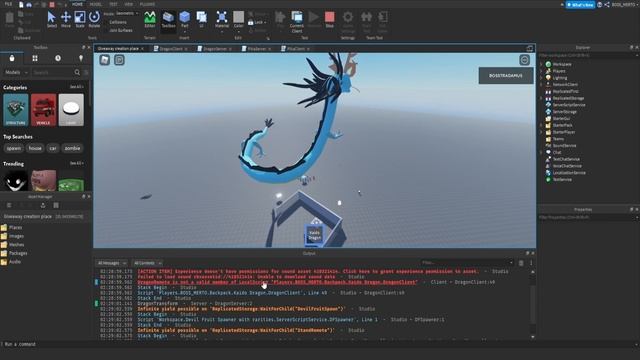This screenshot has height=360, width=640.
Task: Click the Toolbox search magnifier icon
Action: [x=77, y=72]
